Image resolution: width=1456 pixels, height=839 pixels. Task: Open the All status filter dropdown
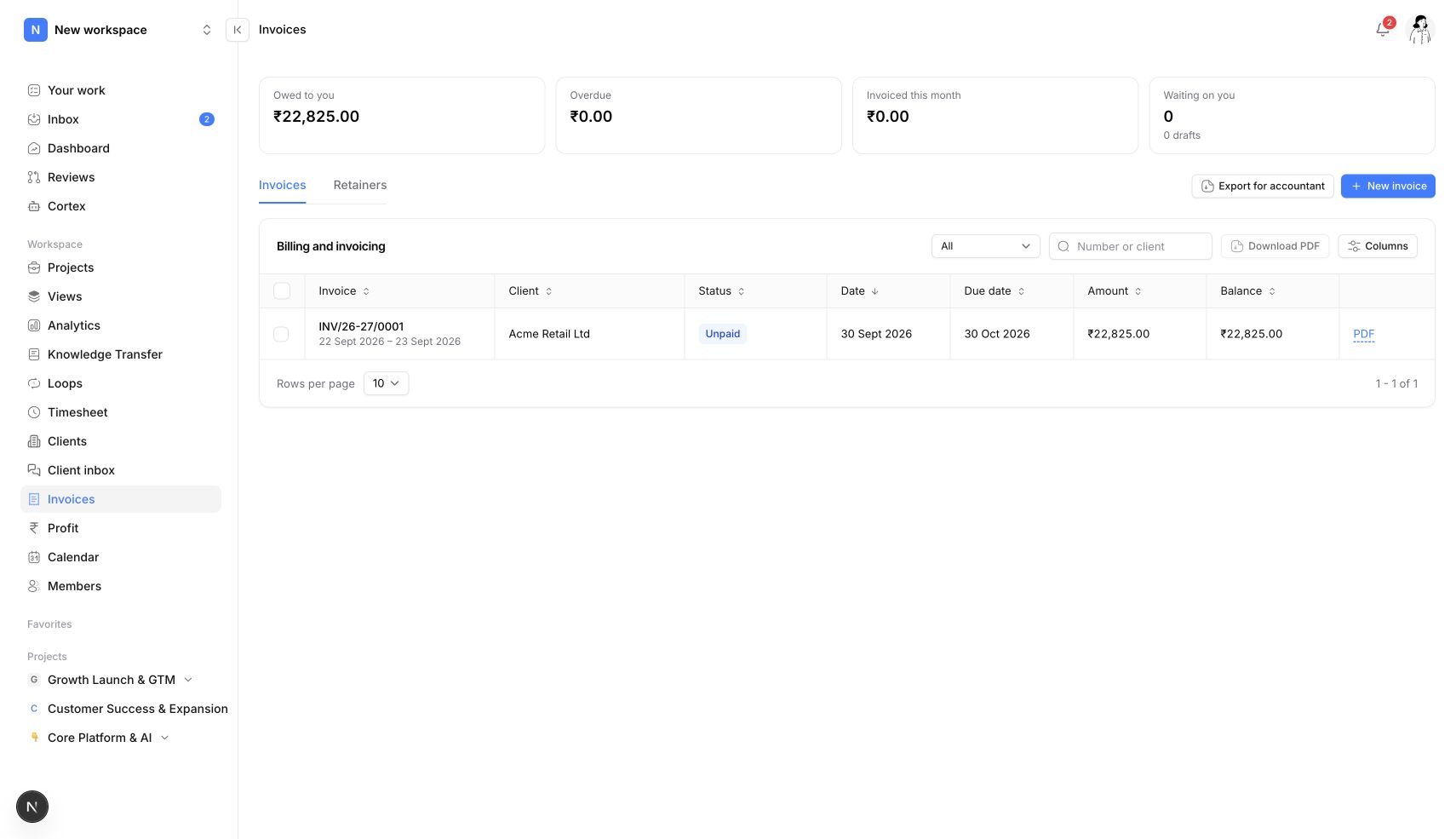point(985,246)
